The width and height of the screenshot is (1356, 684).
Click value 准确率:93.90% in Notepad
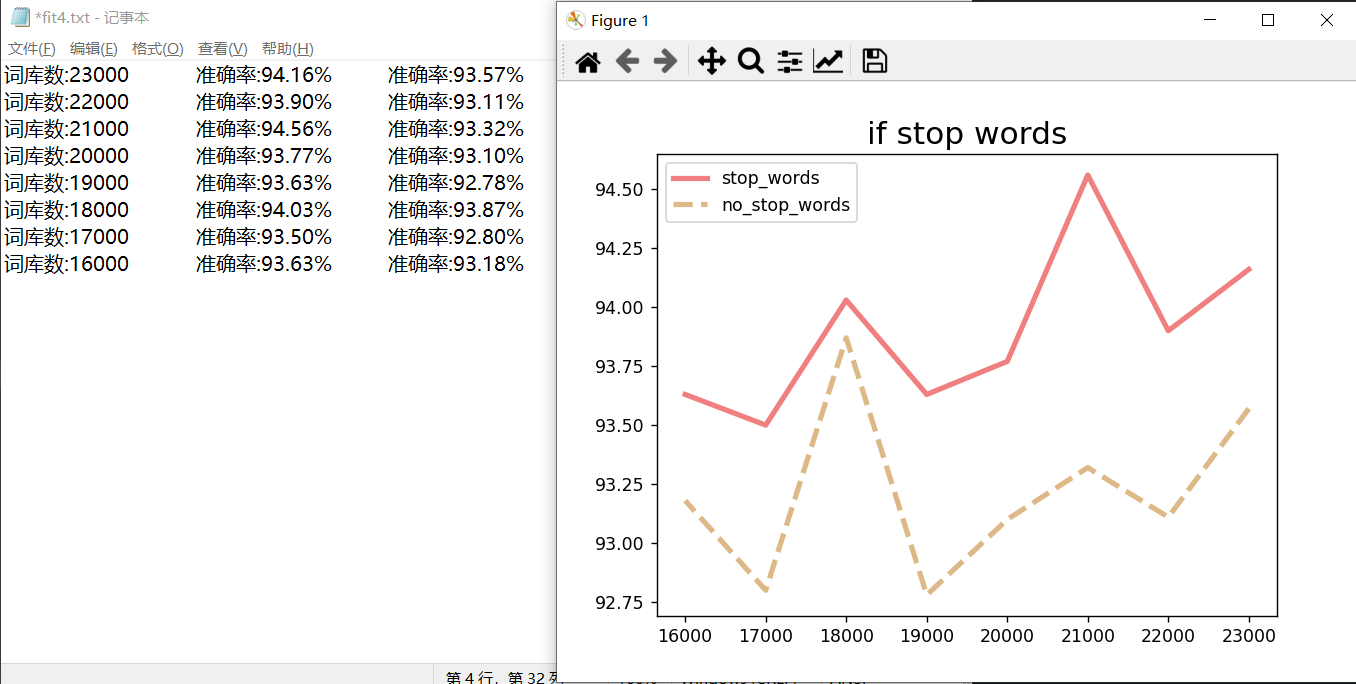tap(264, 102)
